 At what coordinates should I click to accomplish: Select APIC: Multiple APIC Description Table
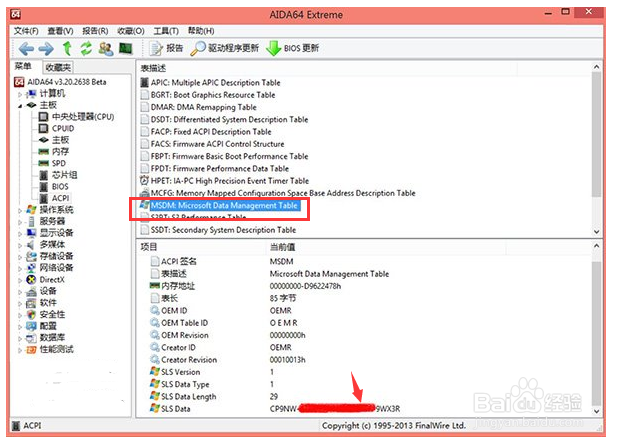[211, 83]
